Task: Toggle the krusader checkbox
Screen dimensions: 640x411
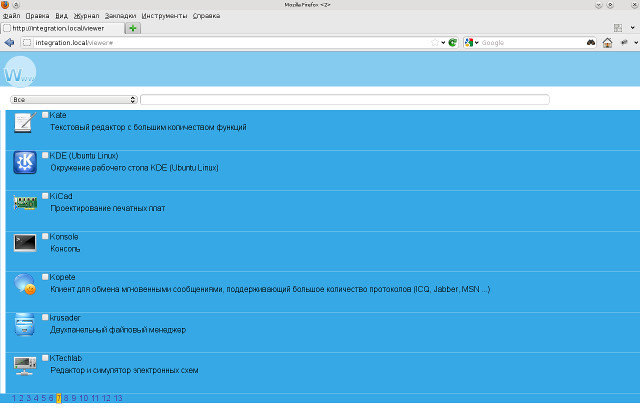Action: pyautogui.click(x=45, y=317)
